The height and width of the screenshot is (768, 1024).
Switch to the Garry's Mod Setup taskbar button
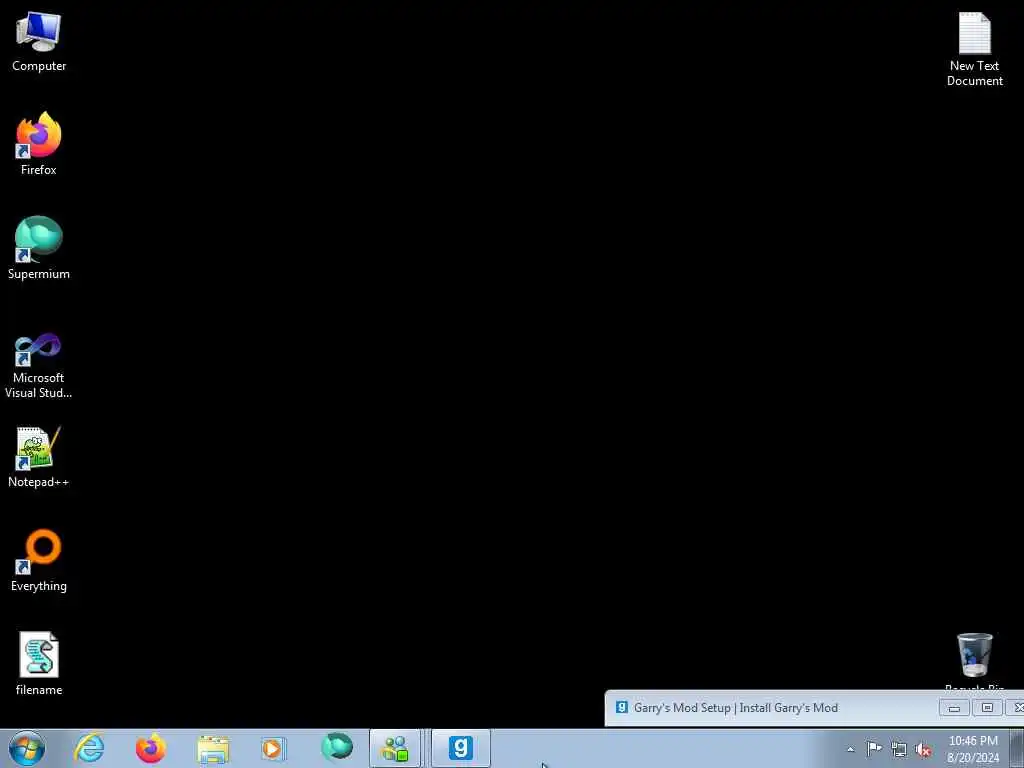pos(460,748)
